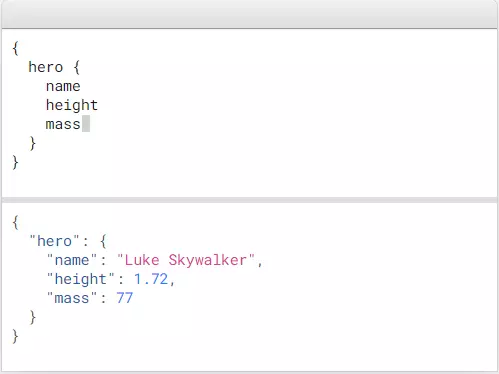Click the opening brace of the JSON result
Image resolution: width=499 pixels, height=374 pixels.
15,222
